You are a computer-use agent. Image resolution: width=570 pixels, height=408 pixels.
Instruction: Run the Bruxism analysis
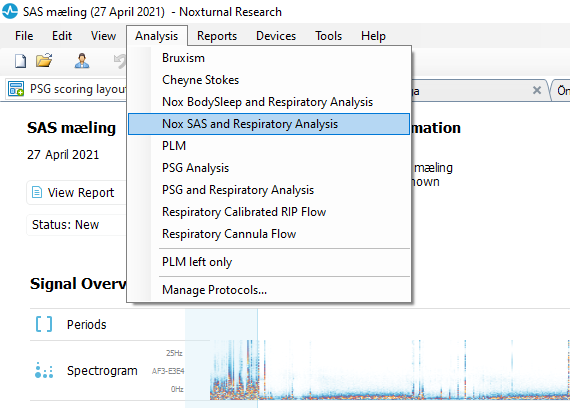coord(269,58)
